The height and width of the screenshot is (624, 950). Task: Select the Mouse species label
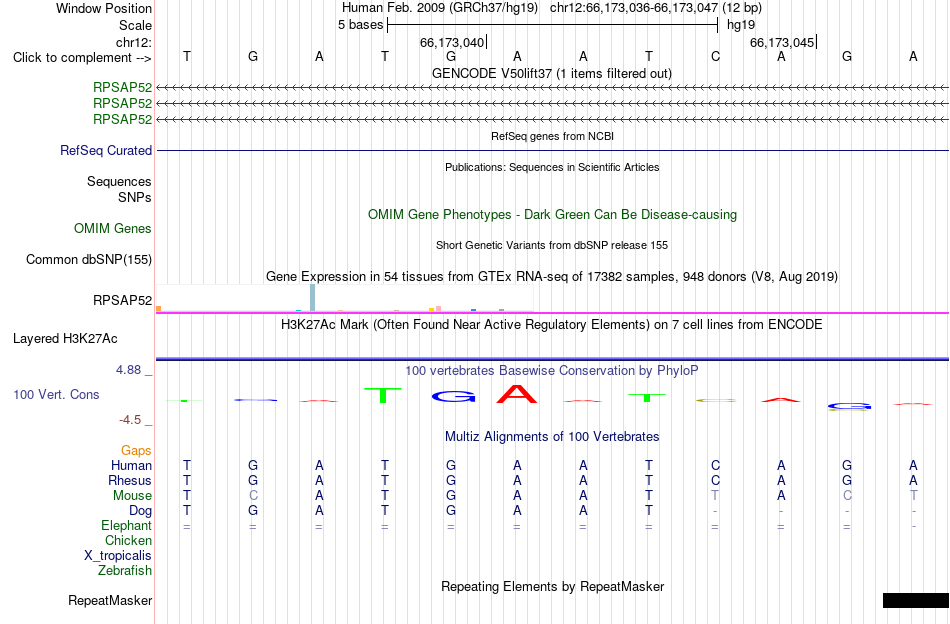(132, 496)
